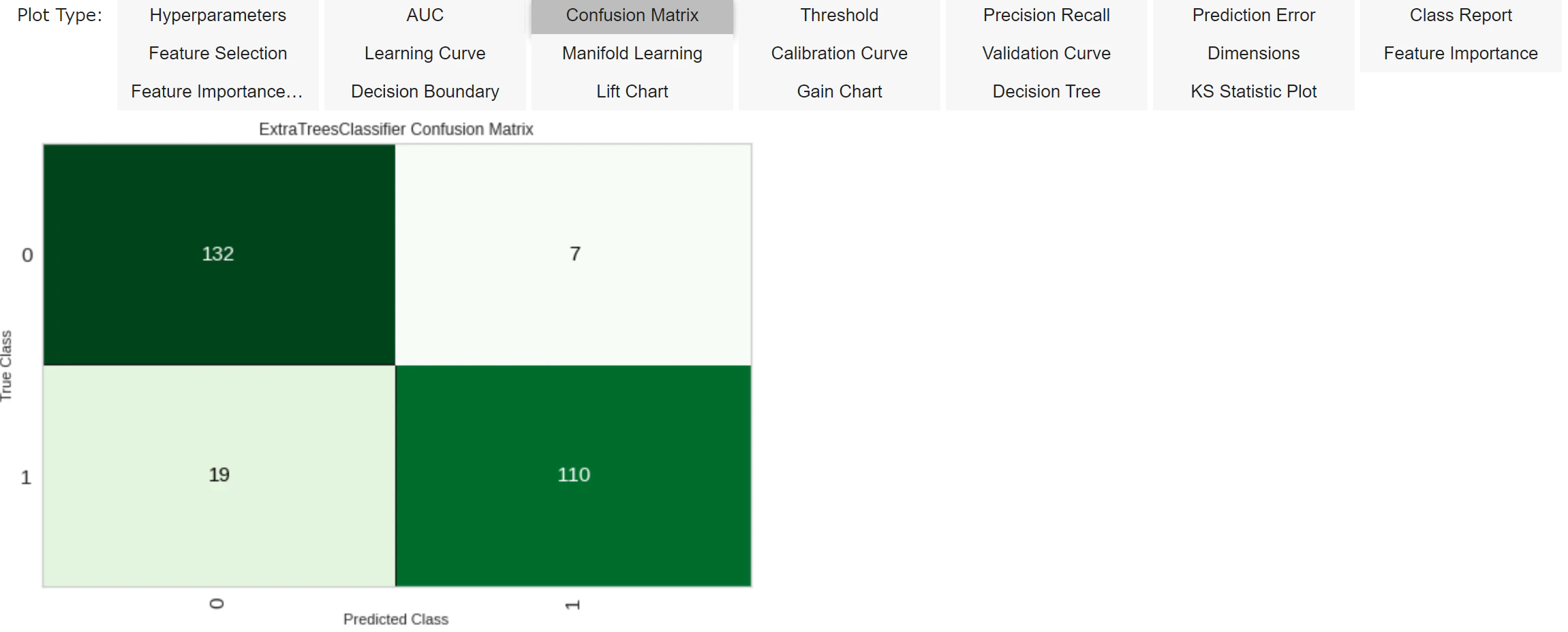The width and height of the screenshot is (1568, 632).
Task: Select the Decision Tree plot
Action: [1047, 91]
